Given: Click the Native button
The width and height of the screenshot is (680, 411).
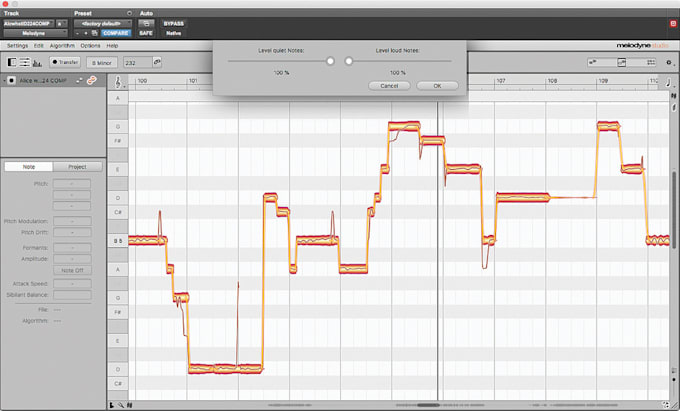Looking at the screenshot, I should point(173,33).
